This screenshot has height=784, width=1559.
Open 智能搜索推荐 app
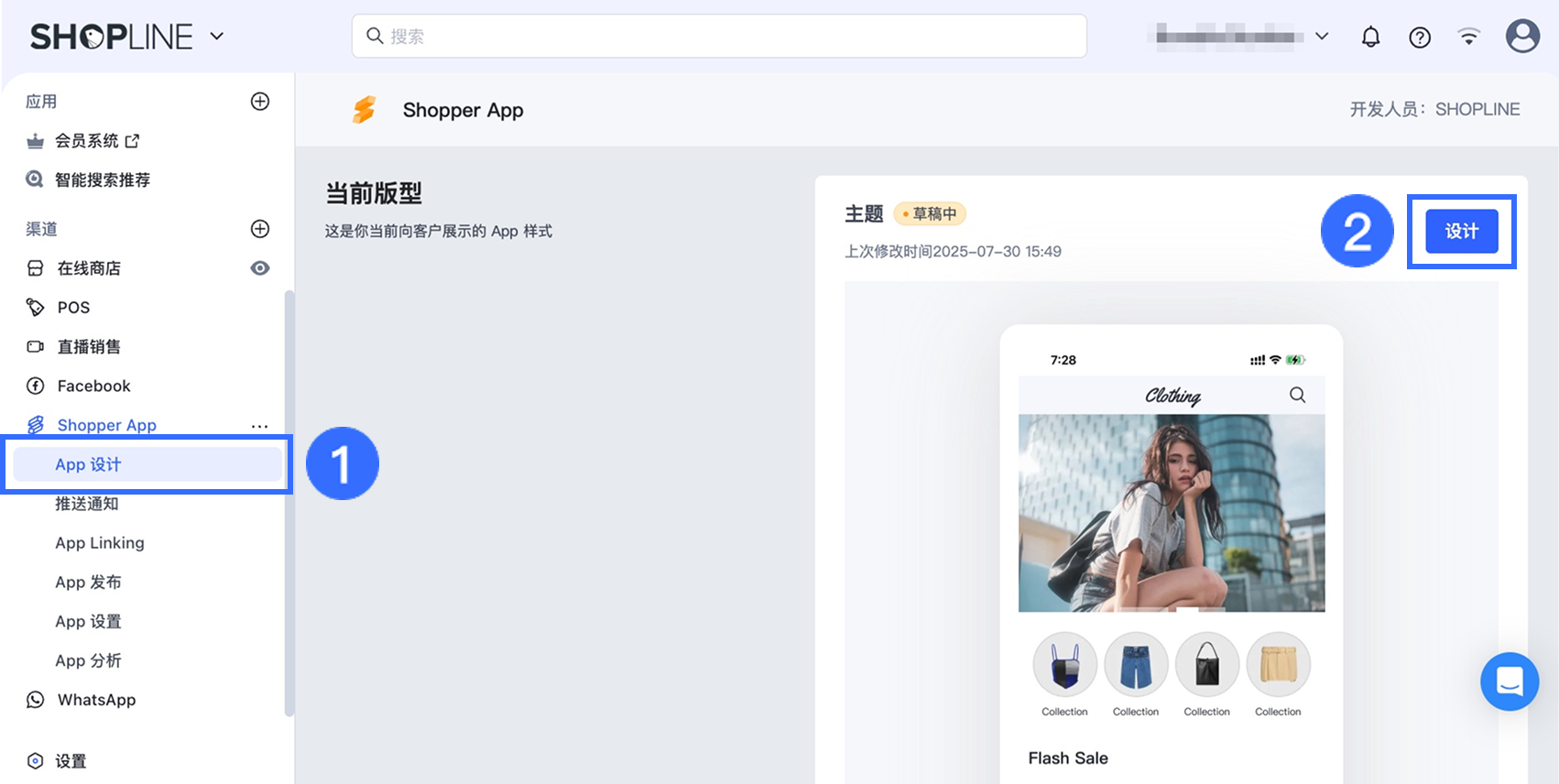[x=103, y=180]
